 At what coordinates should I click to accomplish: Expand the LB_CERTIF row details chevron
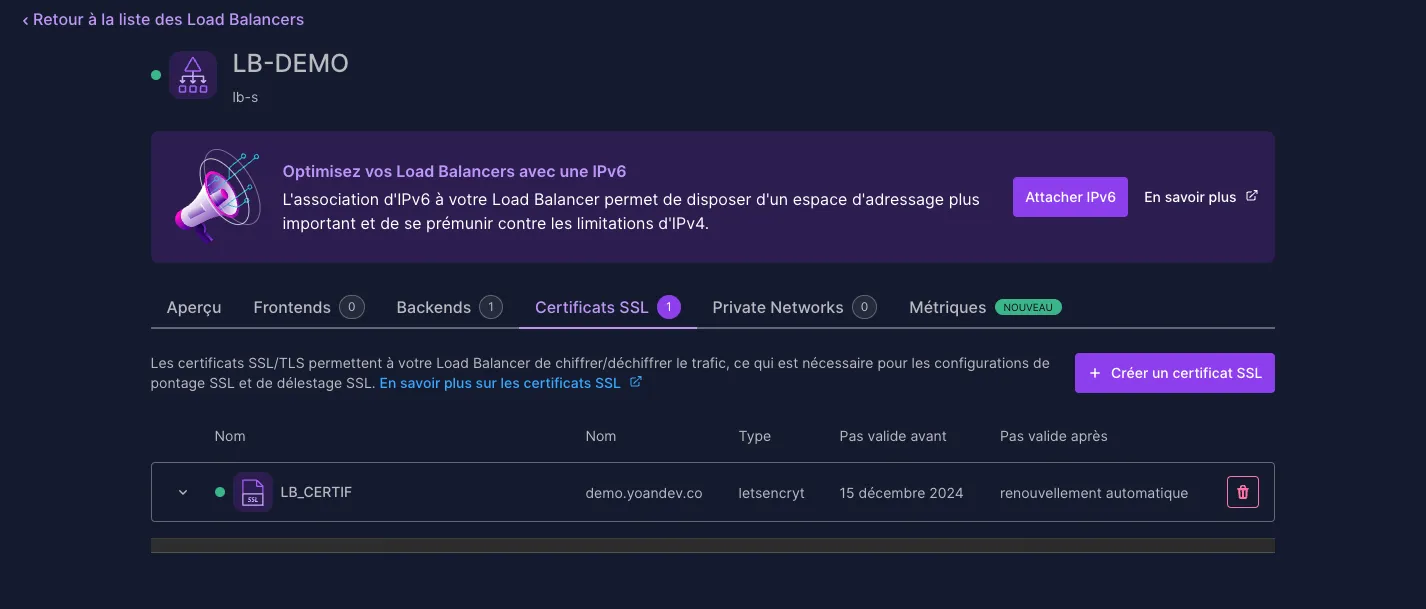click(x=183, y=492)
